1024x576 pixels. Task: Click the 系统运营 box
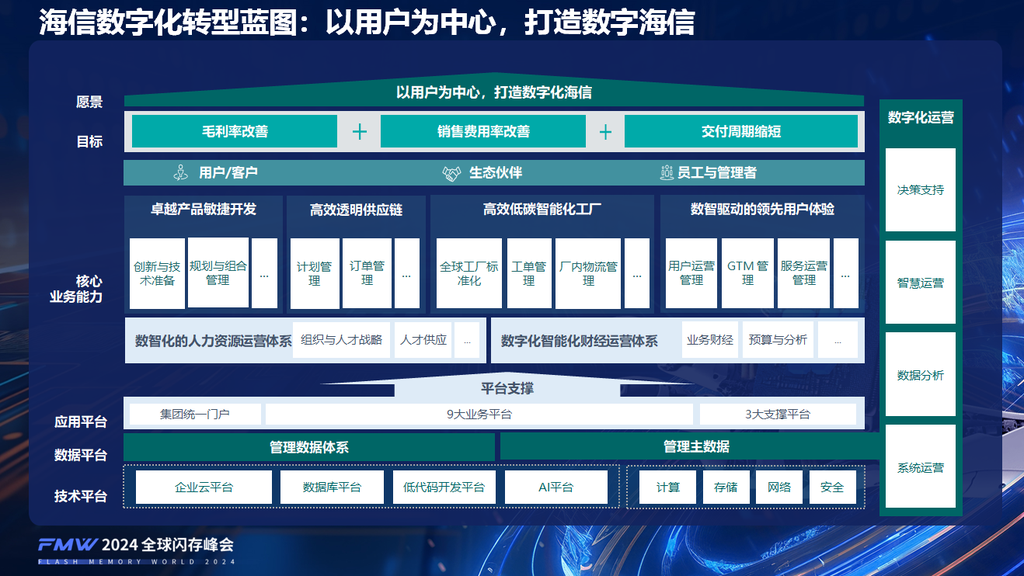pos(920,467)
